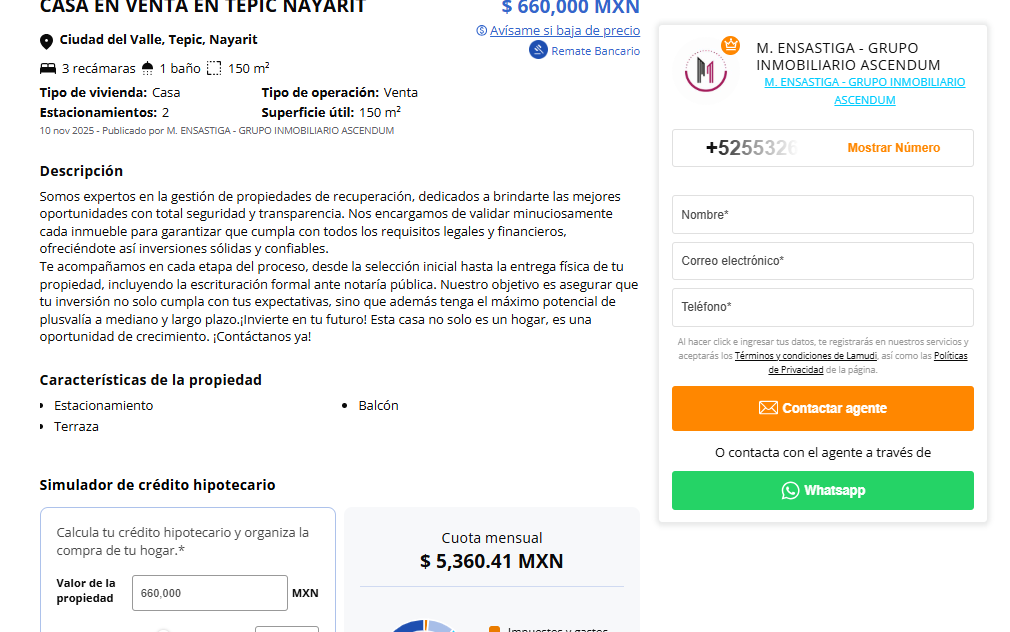Focus the Teléfono input field

[x=822, y=307]
